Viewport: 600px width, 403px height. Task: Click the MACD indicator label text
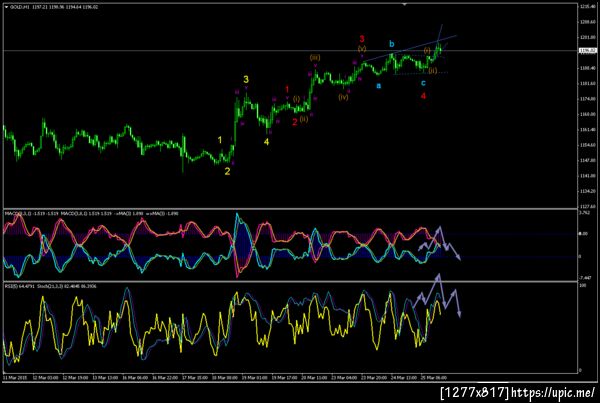[91, 214]
